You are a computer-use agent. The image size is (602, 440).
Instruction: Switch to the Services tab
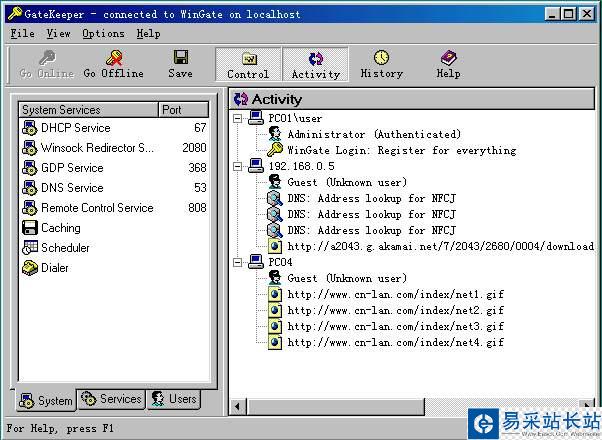[111, 399]
